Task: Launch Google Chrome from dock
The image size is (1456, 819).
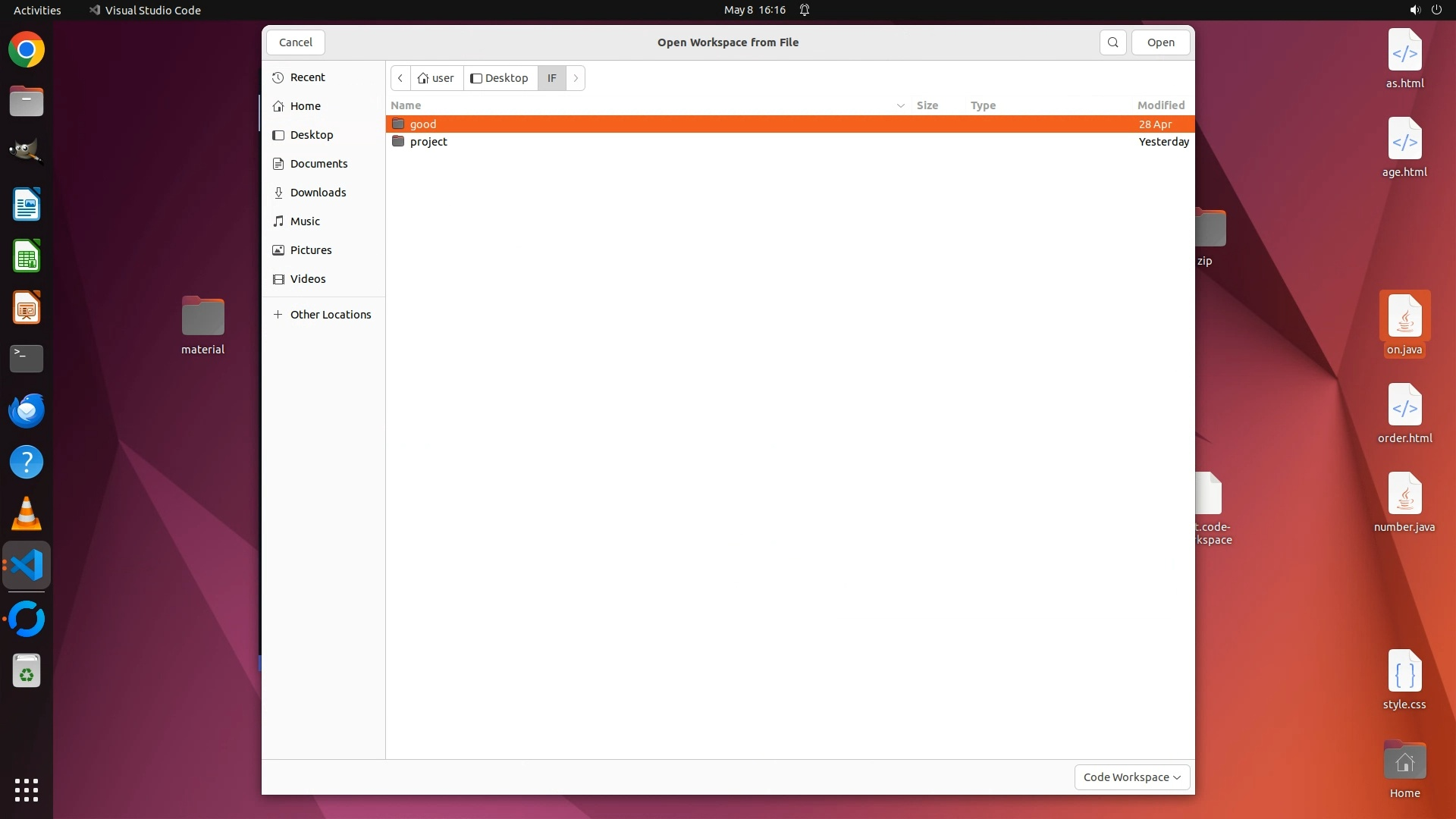Action: pyautogui.click(x=27, y=50)
